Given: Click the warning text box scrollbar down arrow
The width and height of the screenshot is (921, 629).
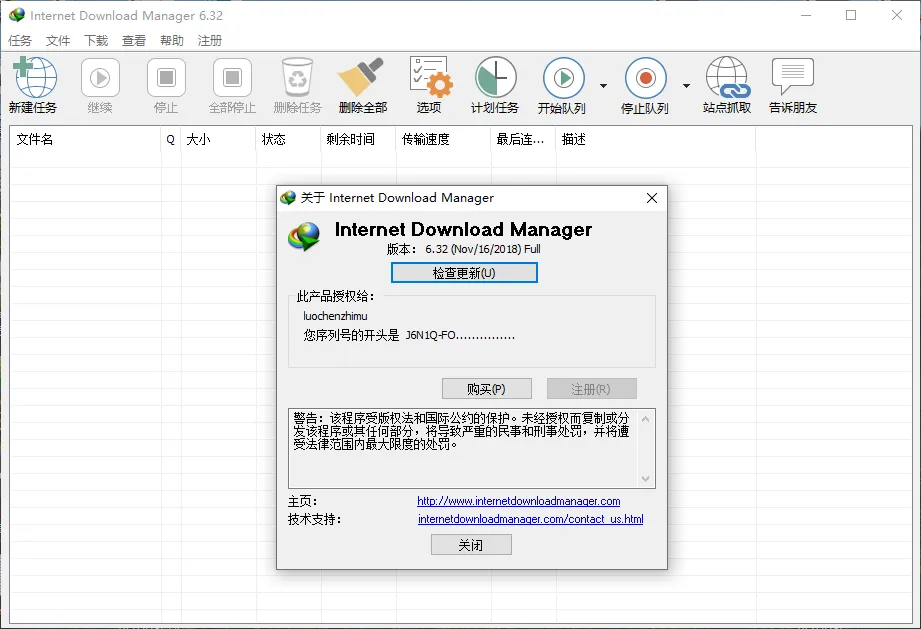Looking at the screenshot, I should pyautogui.click(x=646, y=479).
